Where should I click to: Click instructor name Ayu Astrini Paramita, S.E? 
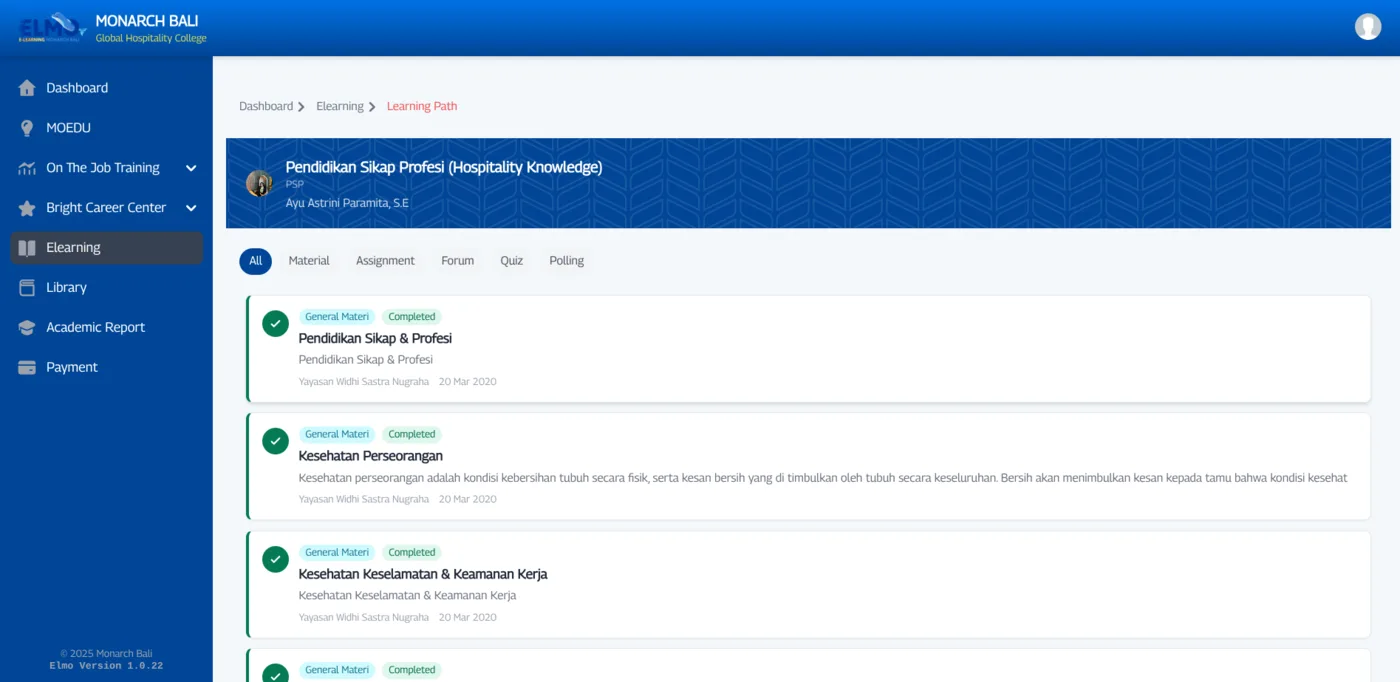click(x=347, y=203)
